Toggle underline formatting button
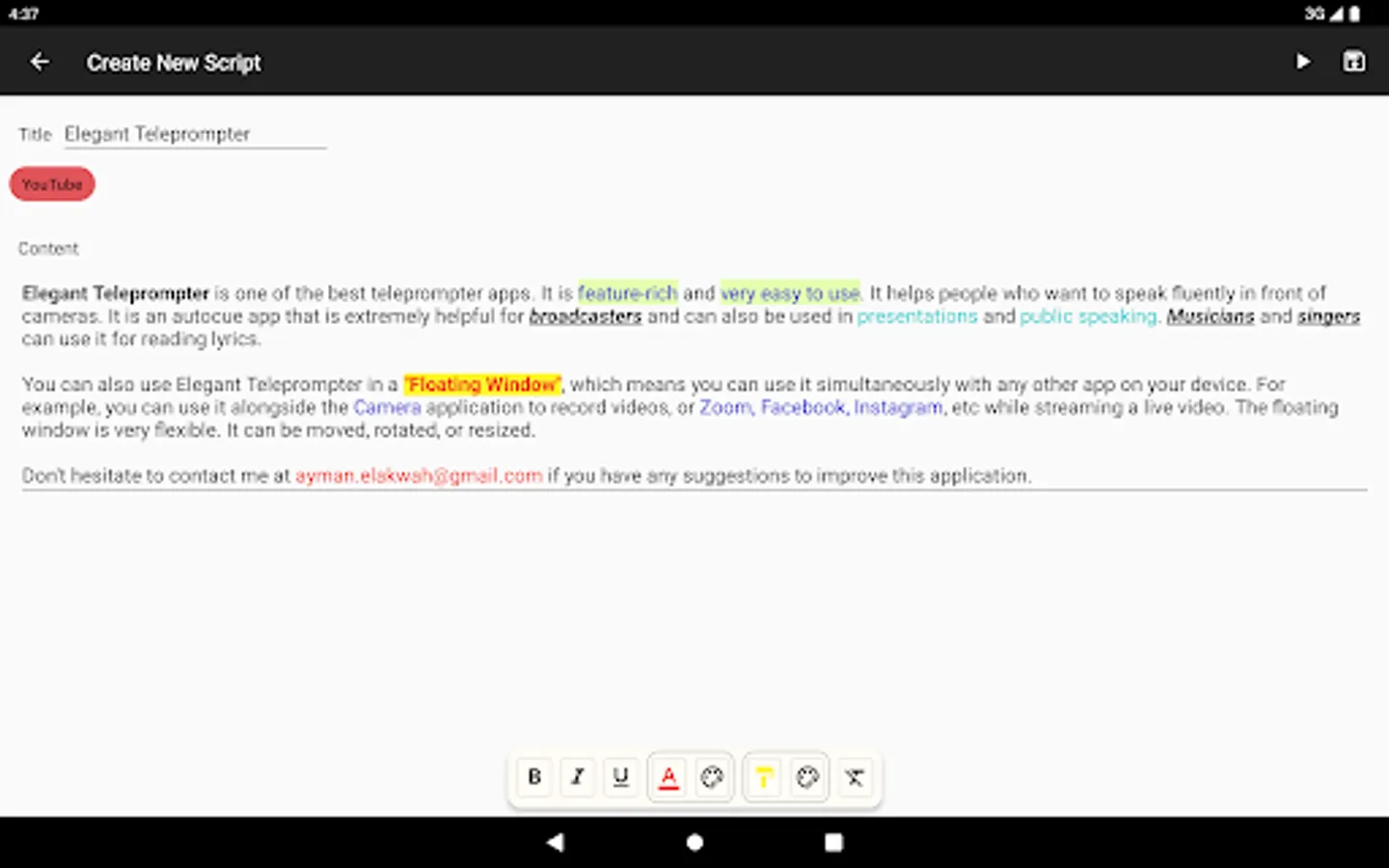 pos(621,776)
